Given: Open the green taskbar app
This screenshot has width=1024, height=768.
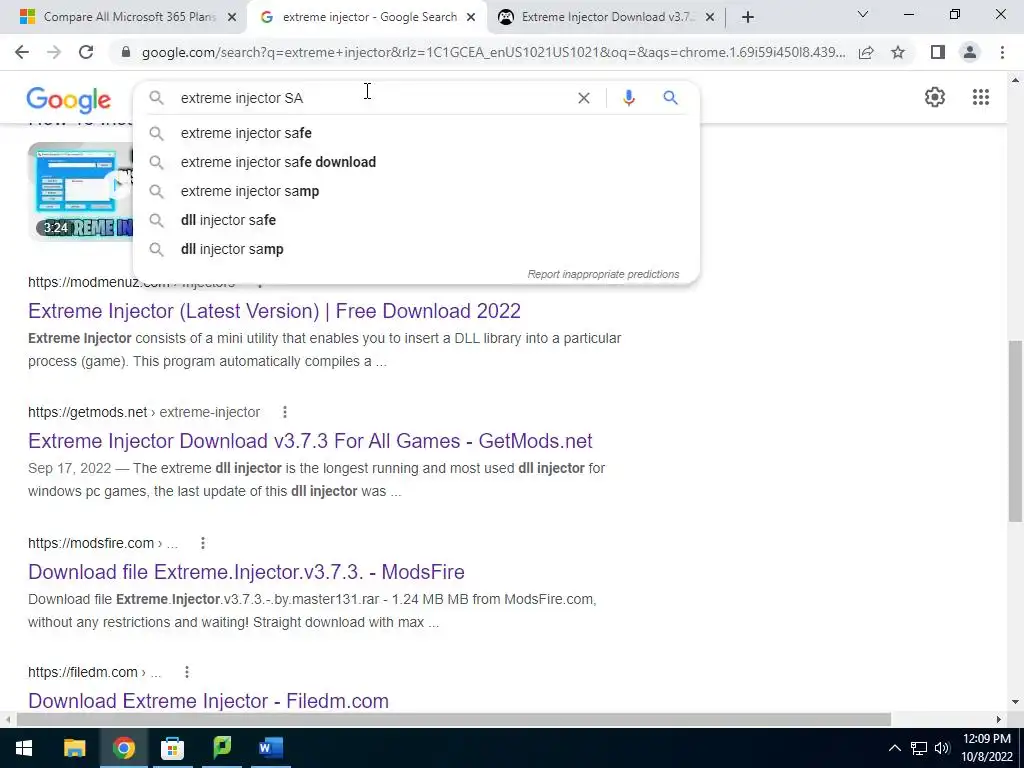Looking at the screenshot, I should pos(222,748).
